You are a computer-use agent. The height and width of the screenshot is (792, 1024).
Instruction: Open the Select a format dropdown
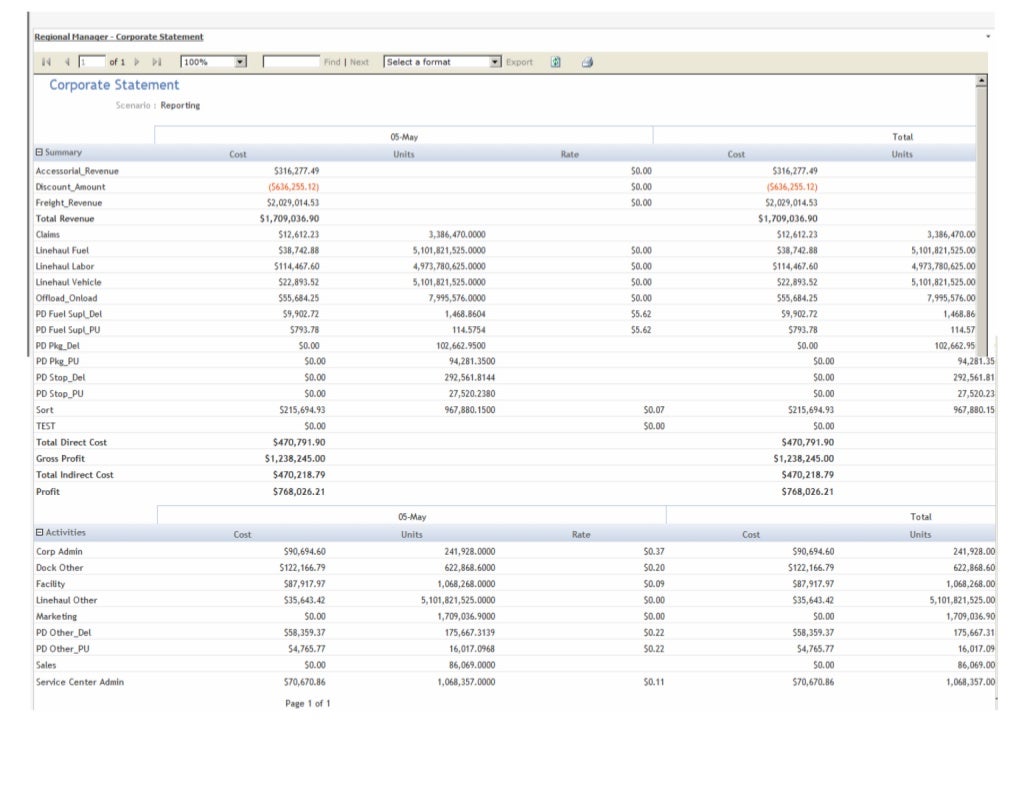tap(495, 62)
